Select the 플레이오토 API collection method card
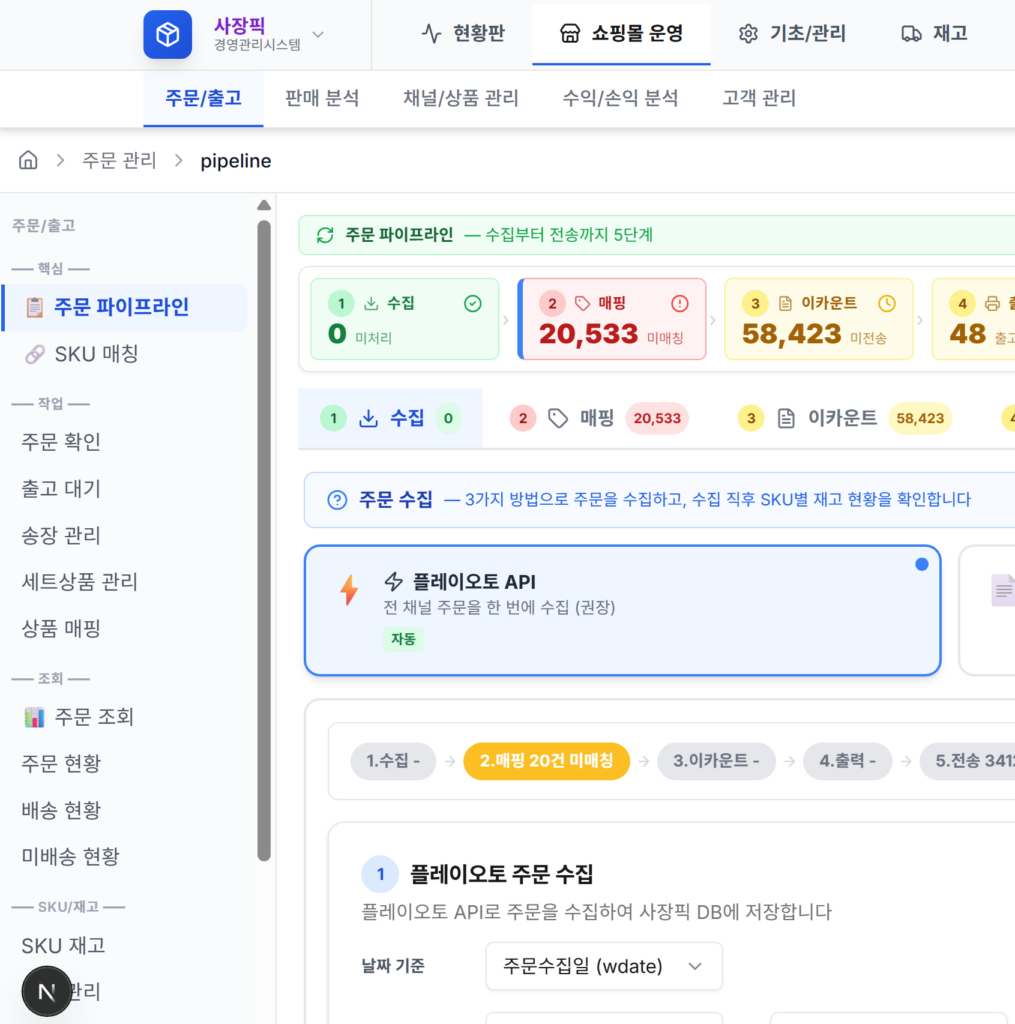1015x1024 pixels. (x=622, y=610)
